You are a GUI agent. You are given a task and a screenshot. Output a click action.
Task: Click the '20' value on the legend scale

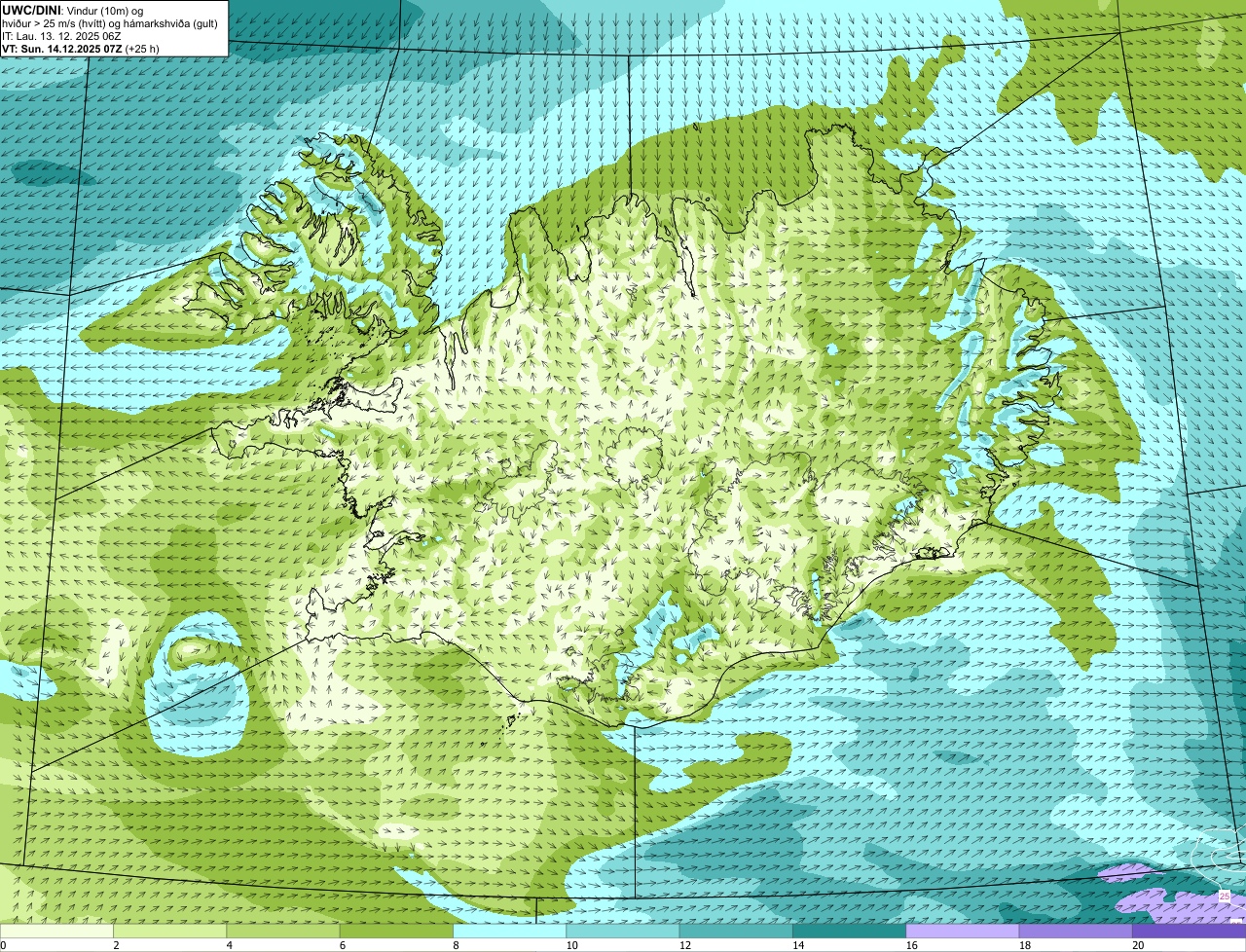[1138, 945]
